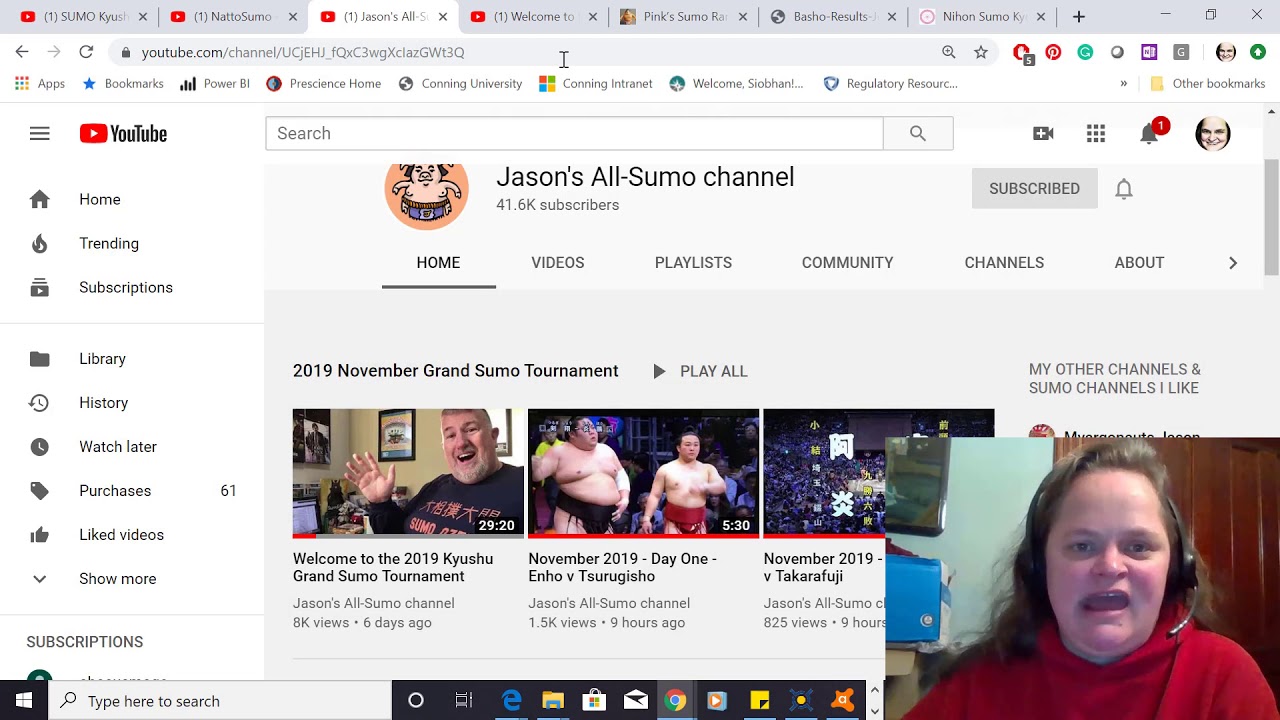Toggle the SUBSCRIBED button

1034,189
